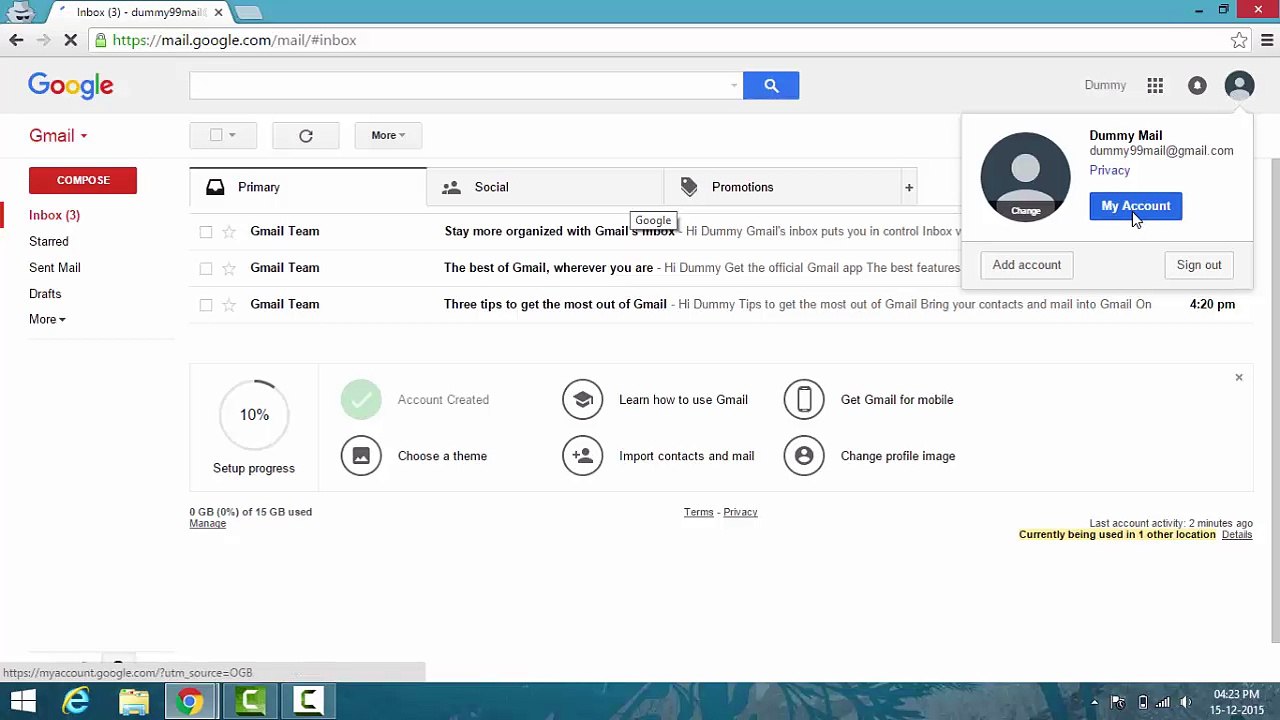Click into the Gmail search field
The height and width of the screenshot is (720, 1280).
[460, 85]
